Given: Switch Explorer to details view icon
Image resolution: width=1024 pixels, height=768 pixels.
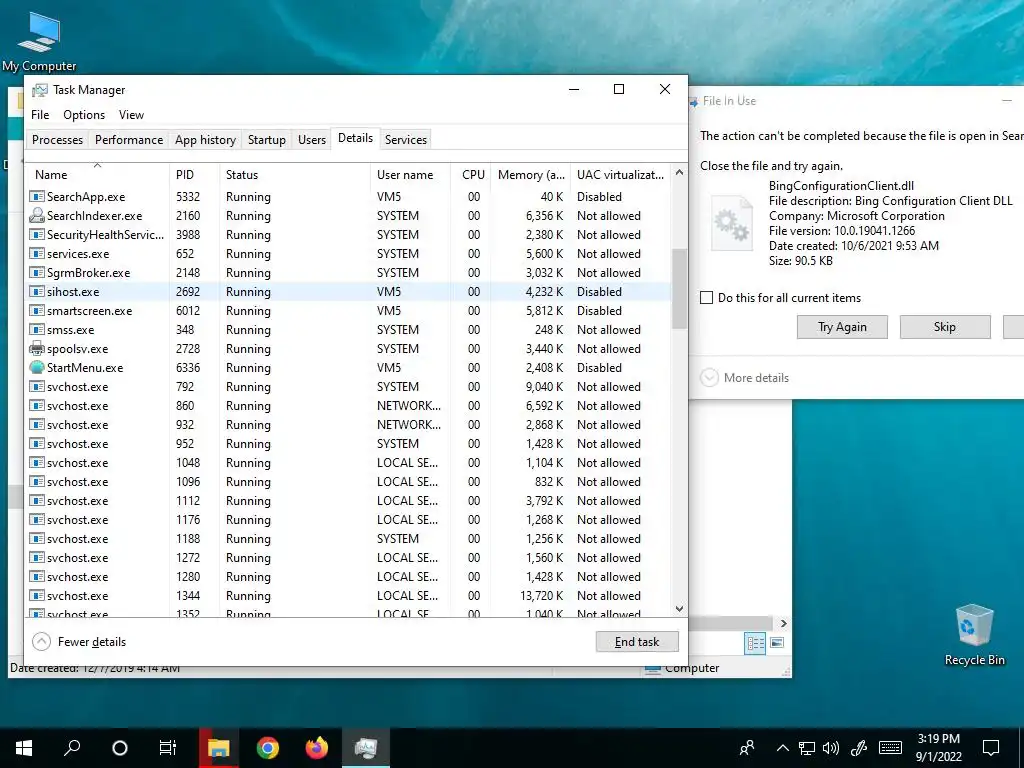Looking at the screenshot, I should (756, 644).
